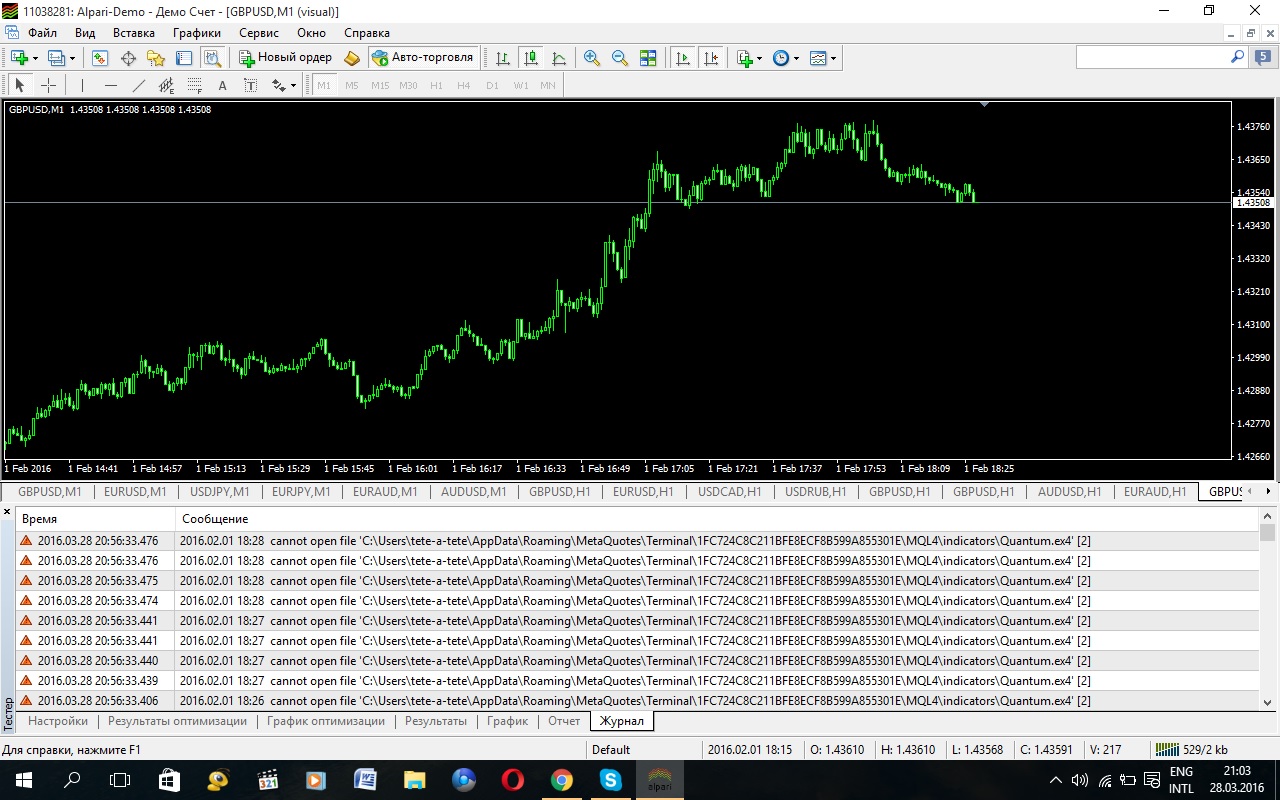Zoom out of the chart
Viewport: 1280px width, 800px height.
(620, 58)
